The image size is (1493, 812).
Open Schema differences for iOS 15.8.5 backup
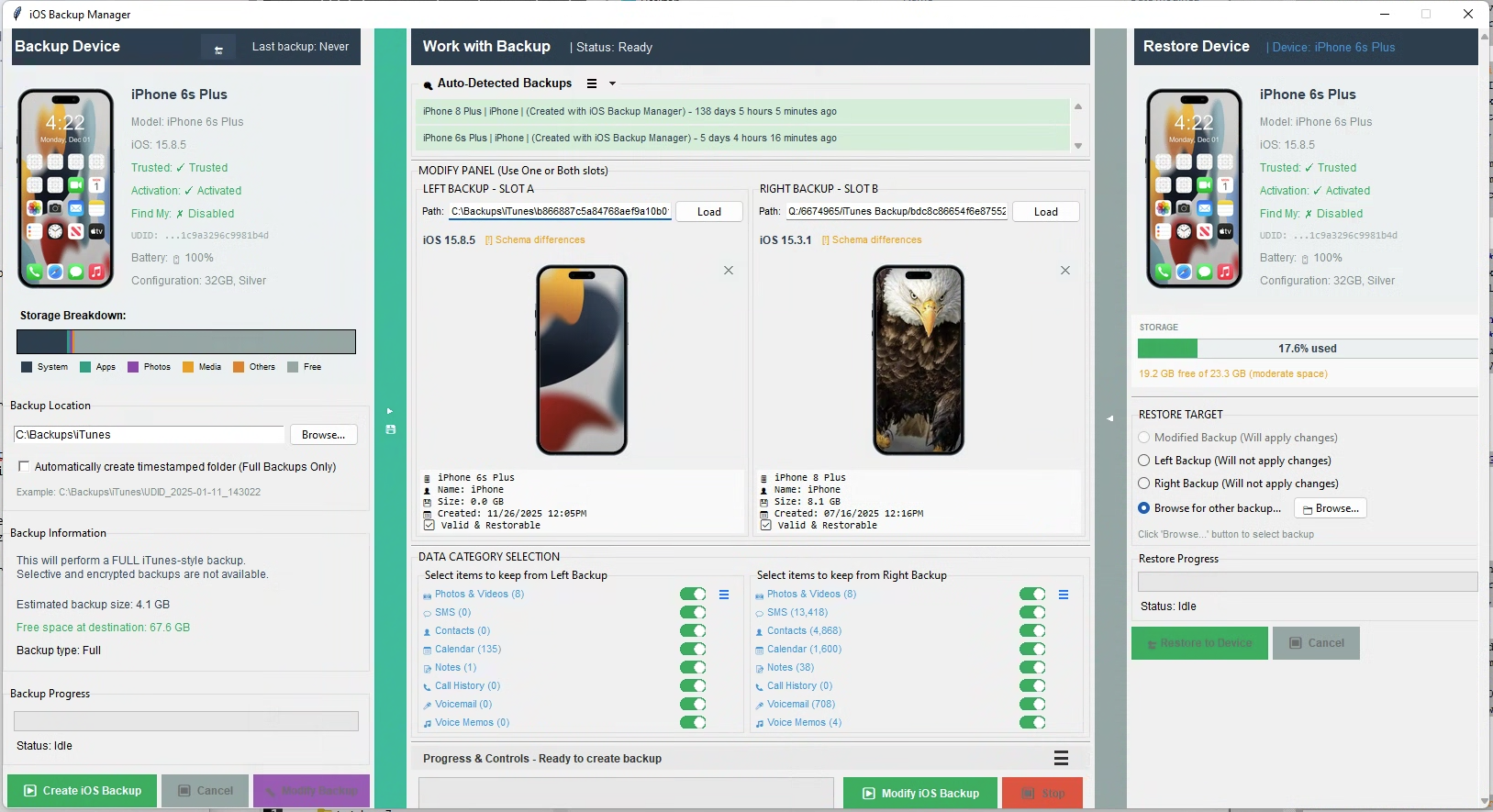(535, 240)
